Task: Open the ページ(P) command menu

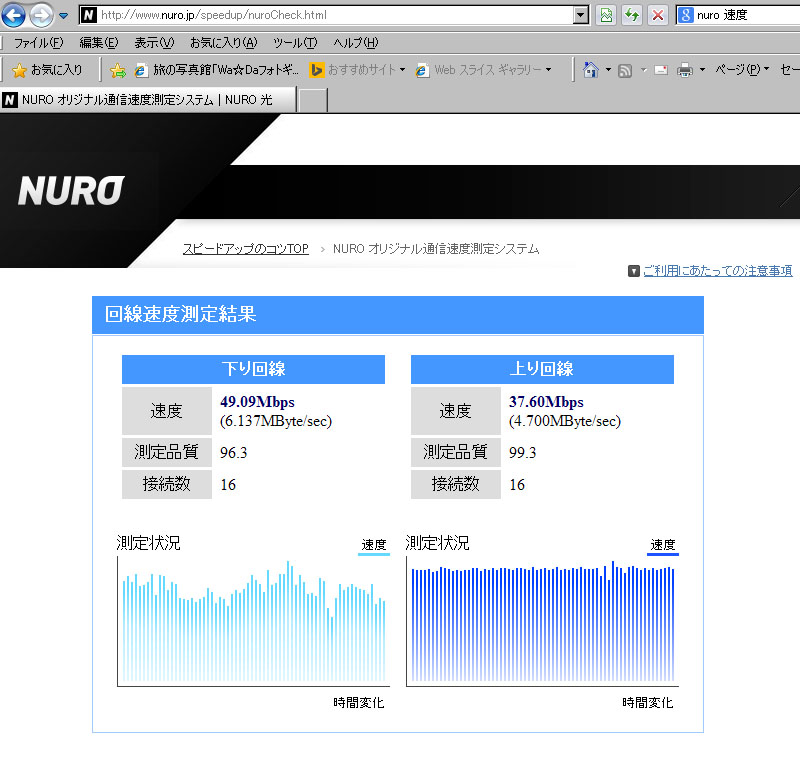Action: coord(742,70)
